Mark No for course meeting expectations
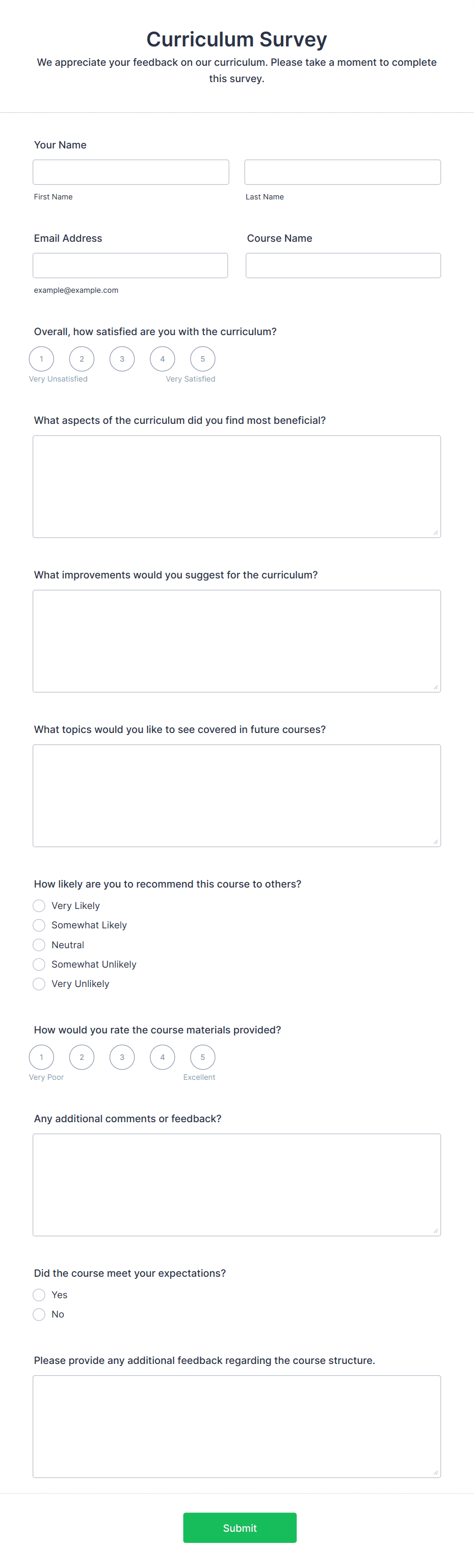The height and width of the screenshot is (1568, 474). click(39, 1314)
